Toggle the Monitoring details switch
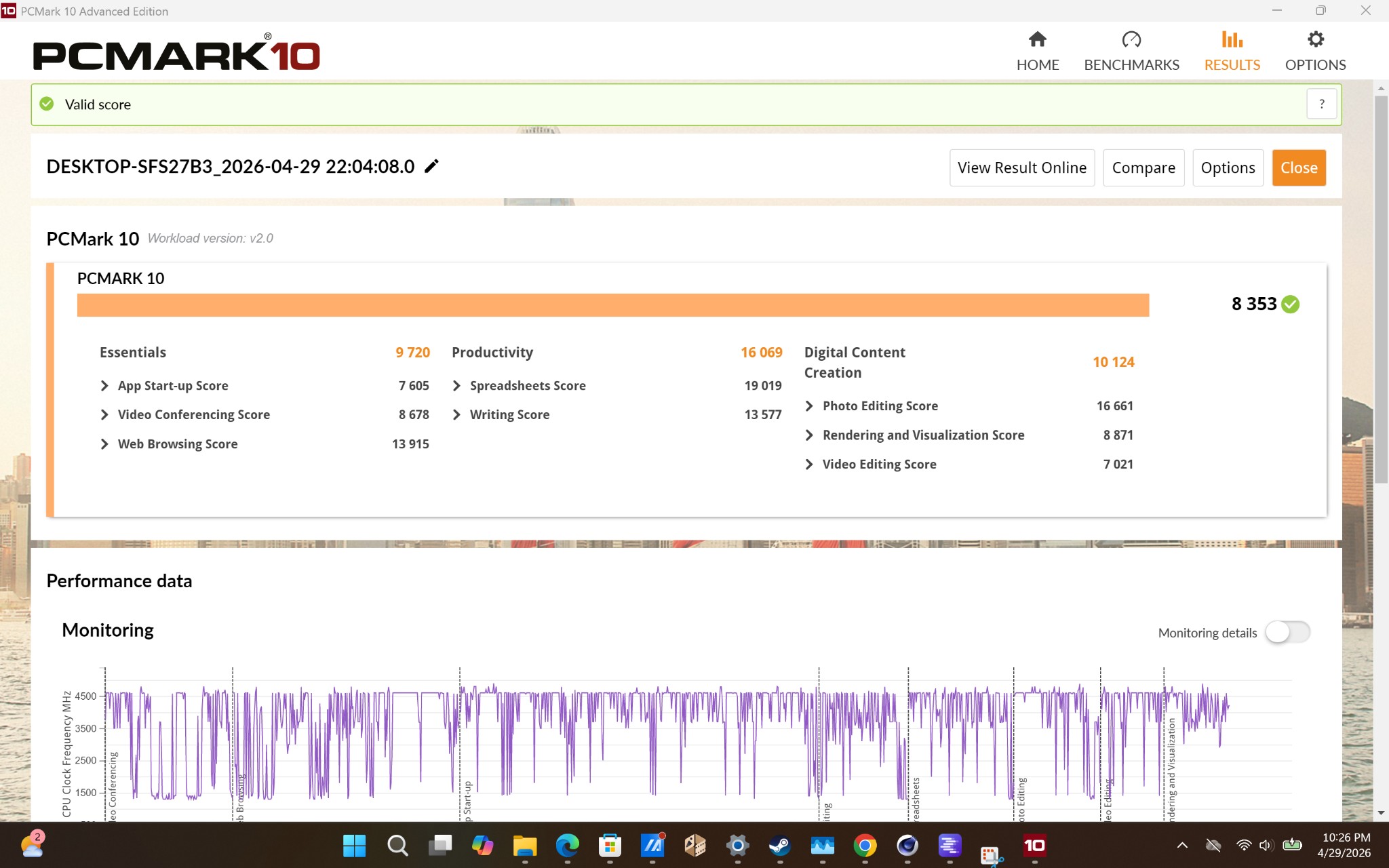This screenshot has width=1389, height=868. click(x=1287, y=632)
